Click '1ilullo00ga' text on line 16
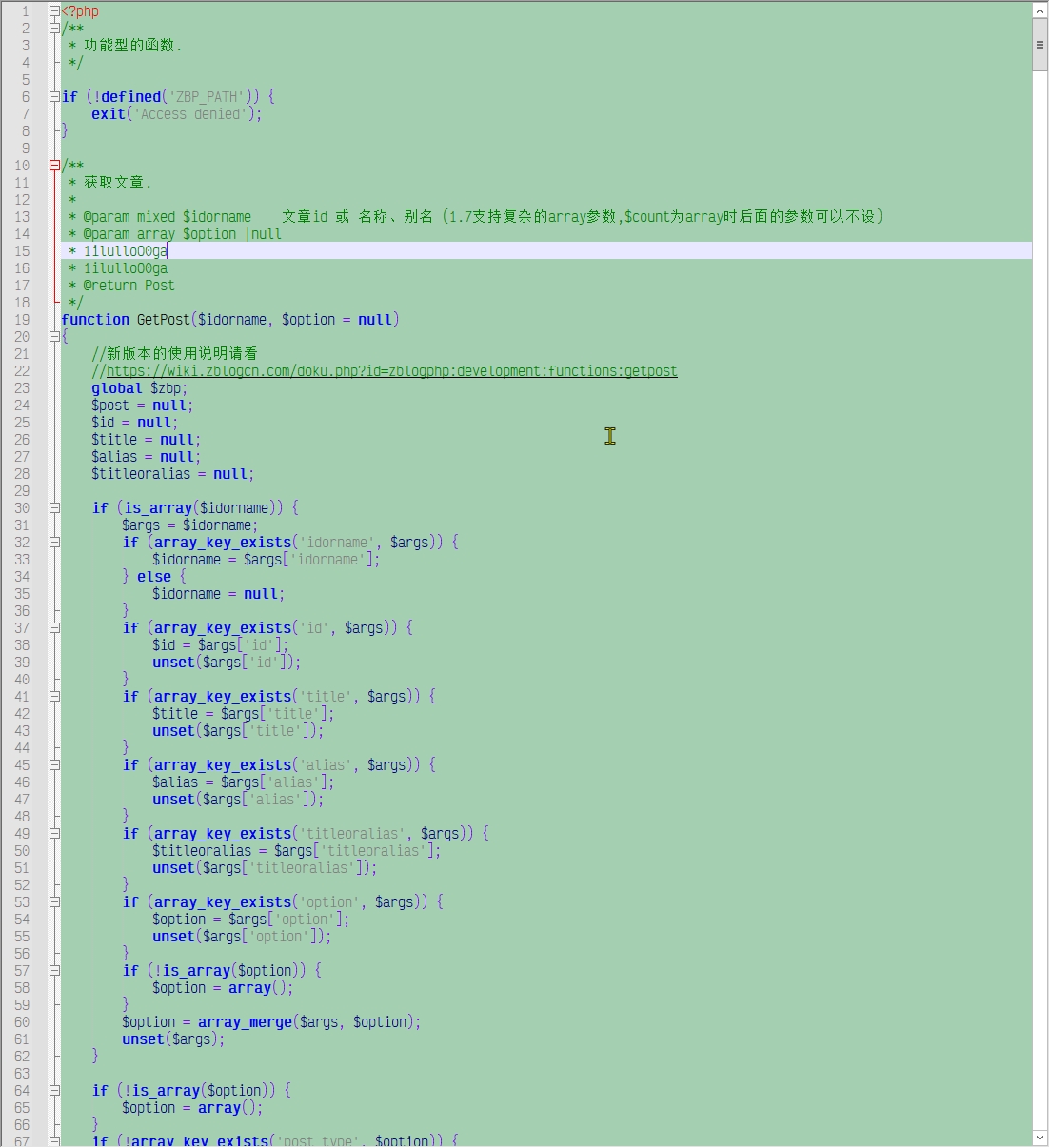 pos(126,268)
